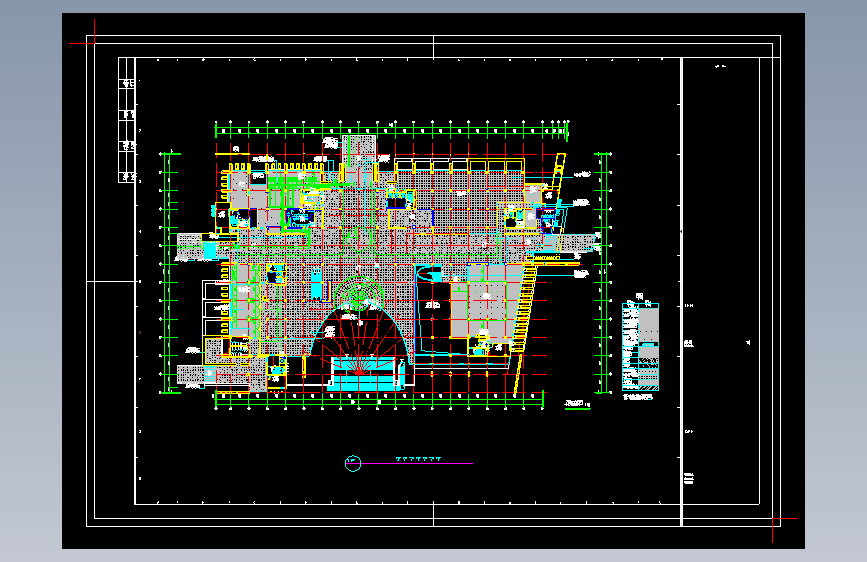Click the yellow diagonal staircase on the plan's right
This screenshot has height=562, width=867.
click(522, 308)
